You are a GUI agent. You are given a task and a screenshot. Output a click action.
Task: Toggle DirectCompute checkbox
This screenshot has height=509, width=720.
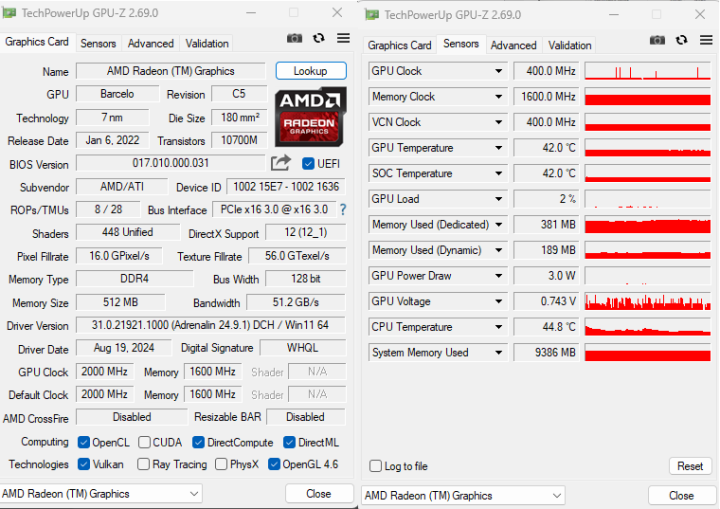tap(198, 442)
